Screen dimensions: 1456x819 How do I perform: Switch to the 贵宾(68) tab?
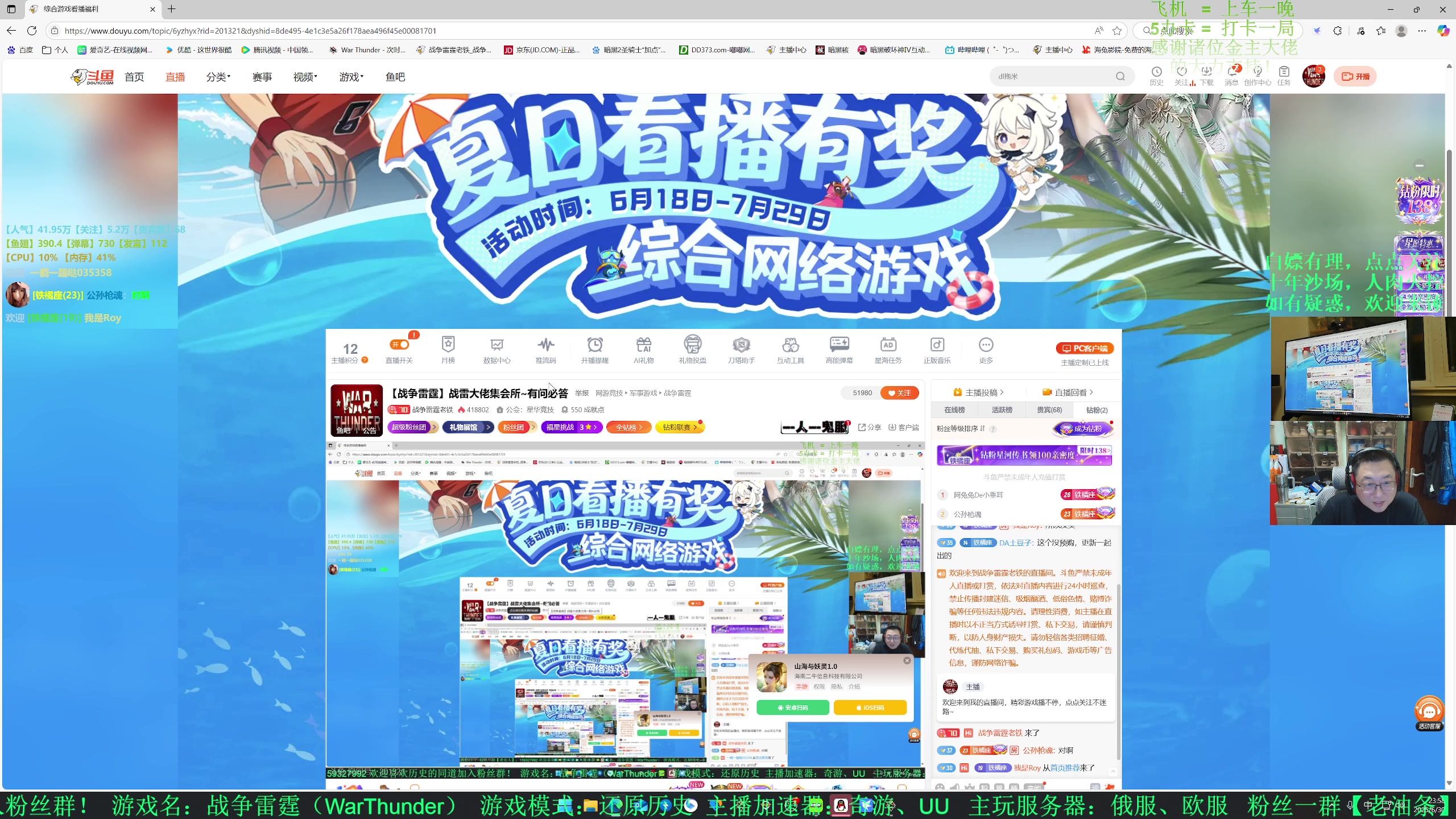1049,410
